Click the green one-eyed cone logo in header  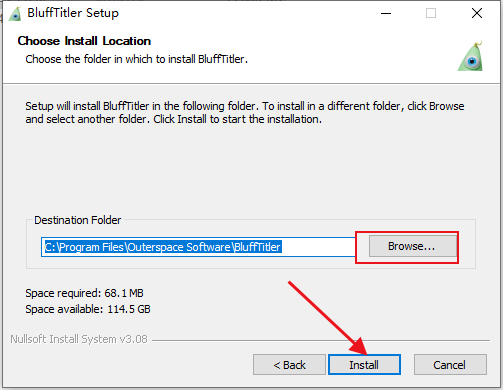pos(471,56)
